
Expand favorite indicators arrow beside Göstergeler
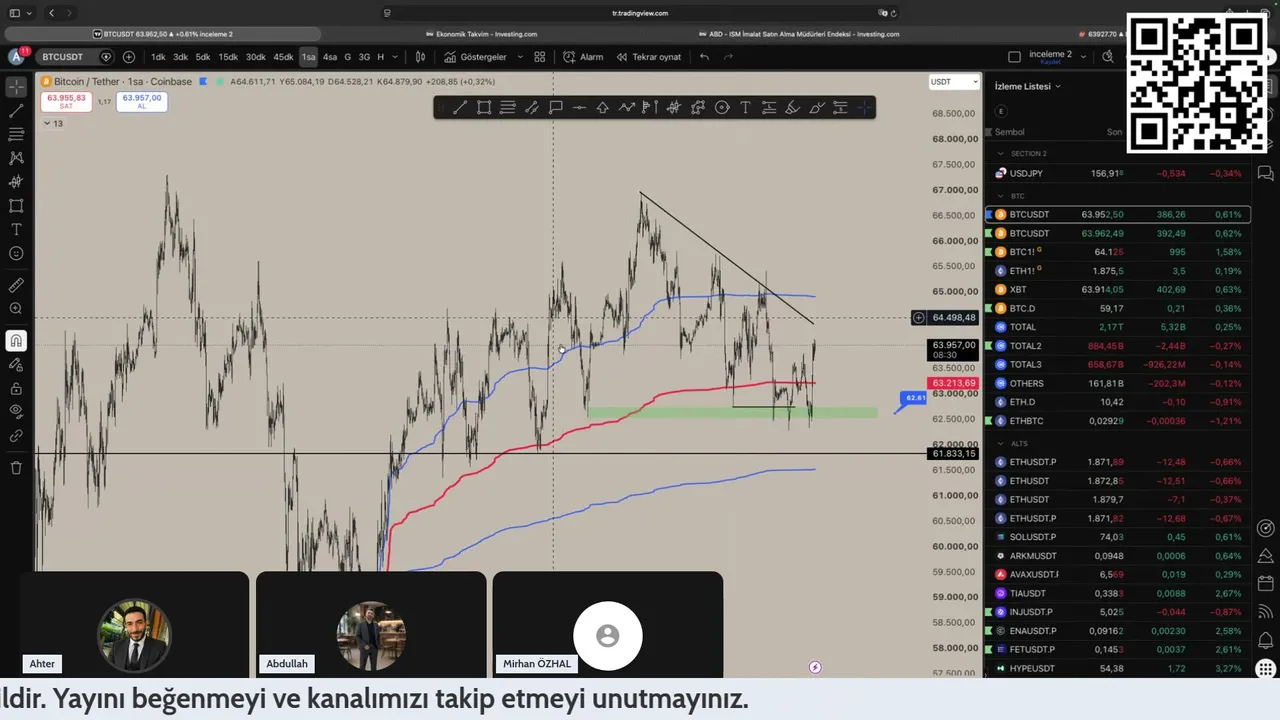point(520,57)
